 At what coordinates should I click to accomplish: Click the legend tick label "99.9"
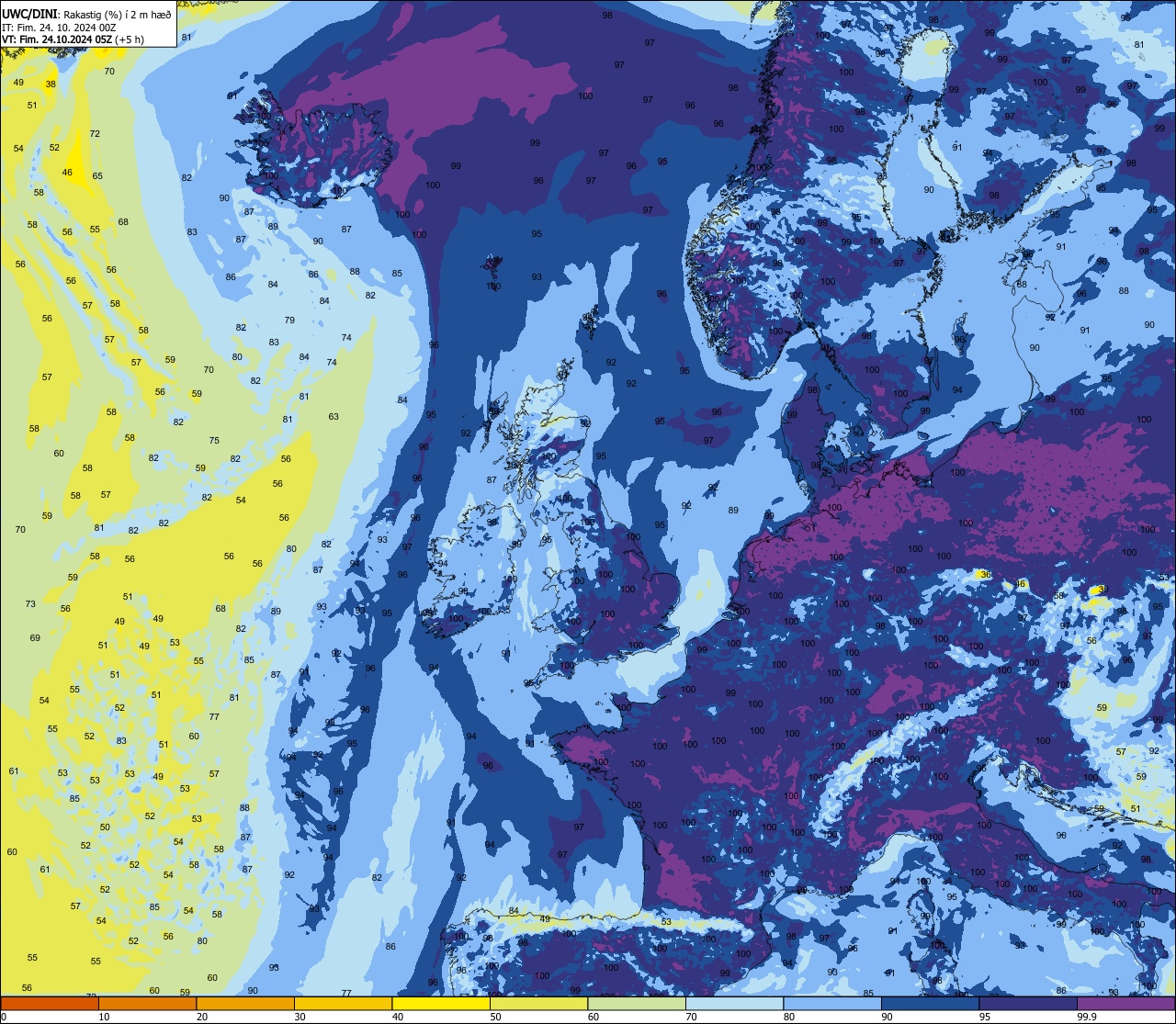pyautogui.click(x=1088, y=1017)
